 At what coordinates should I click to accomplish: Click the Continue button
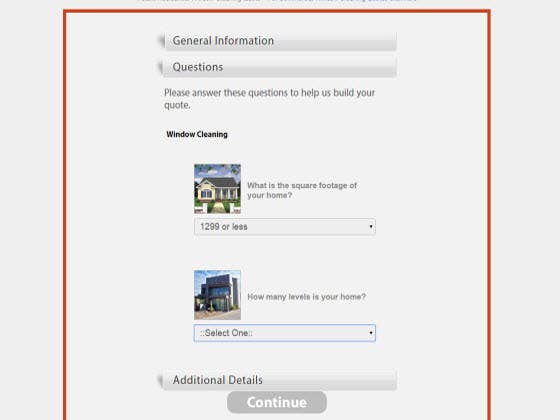277,402
